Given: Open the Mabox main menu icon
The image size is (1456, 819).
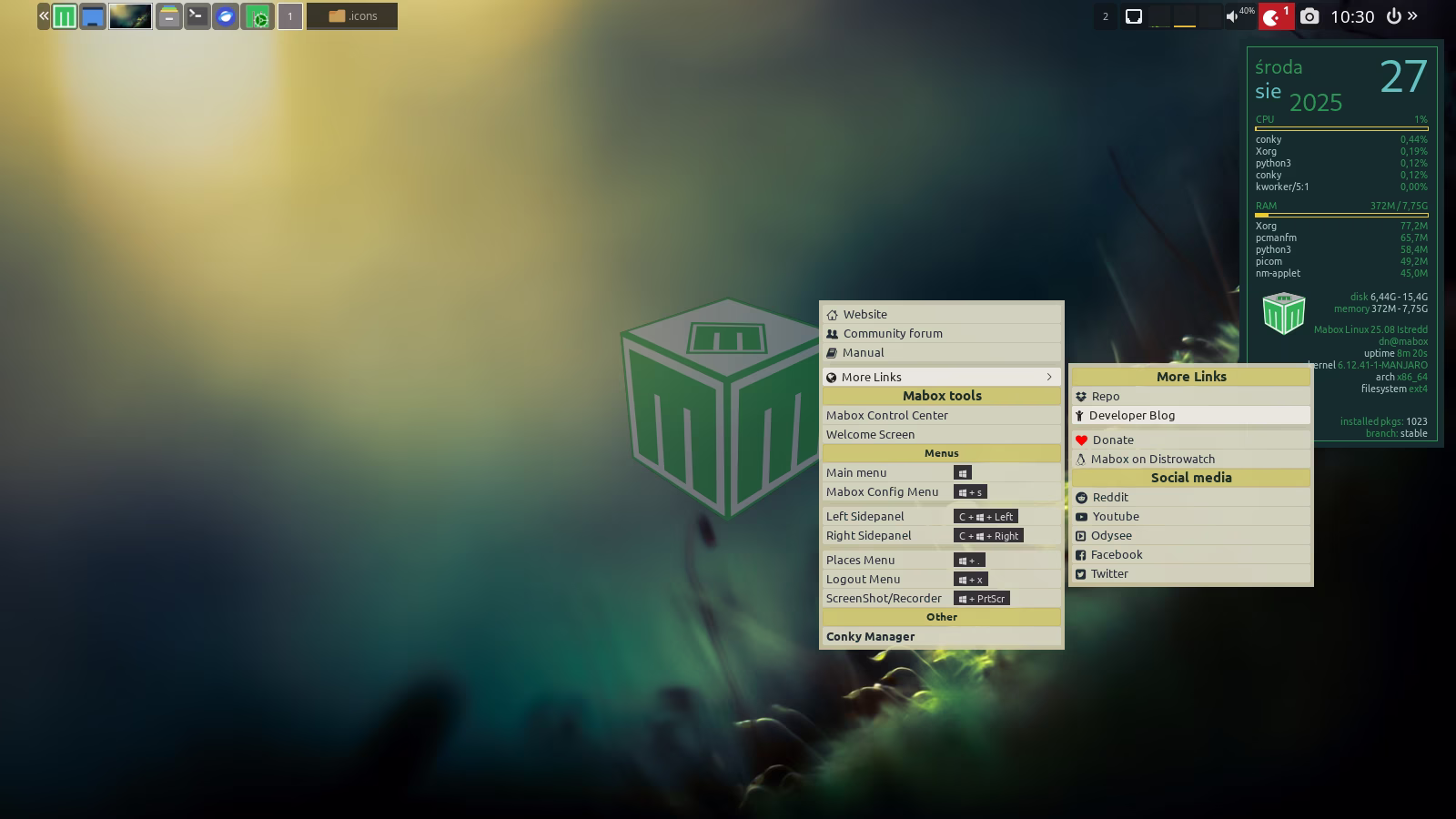Looking at the screenshot, I should [65, 16].
